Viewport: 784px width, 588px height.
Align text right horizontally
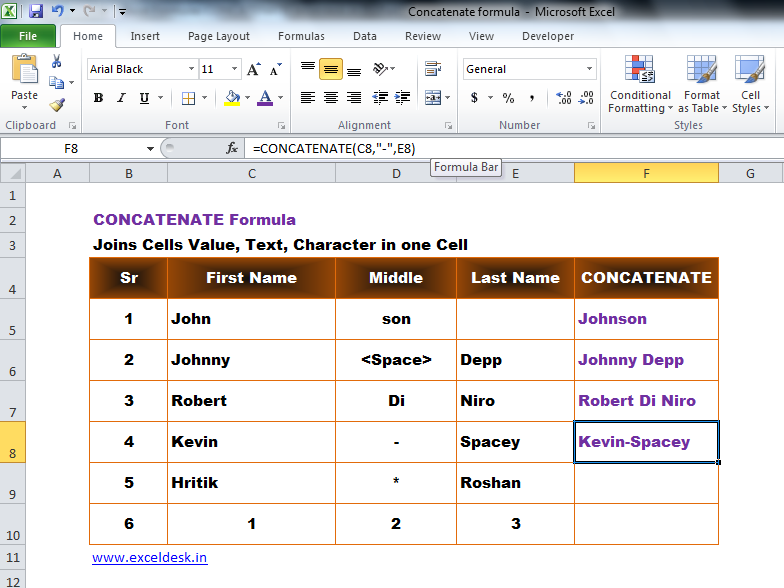[354, 98]
